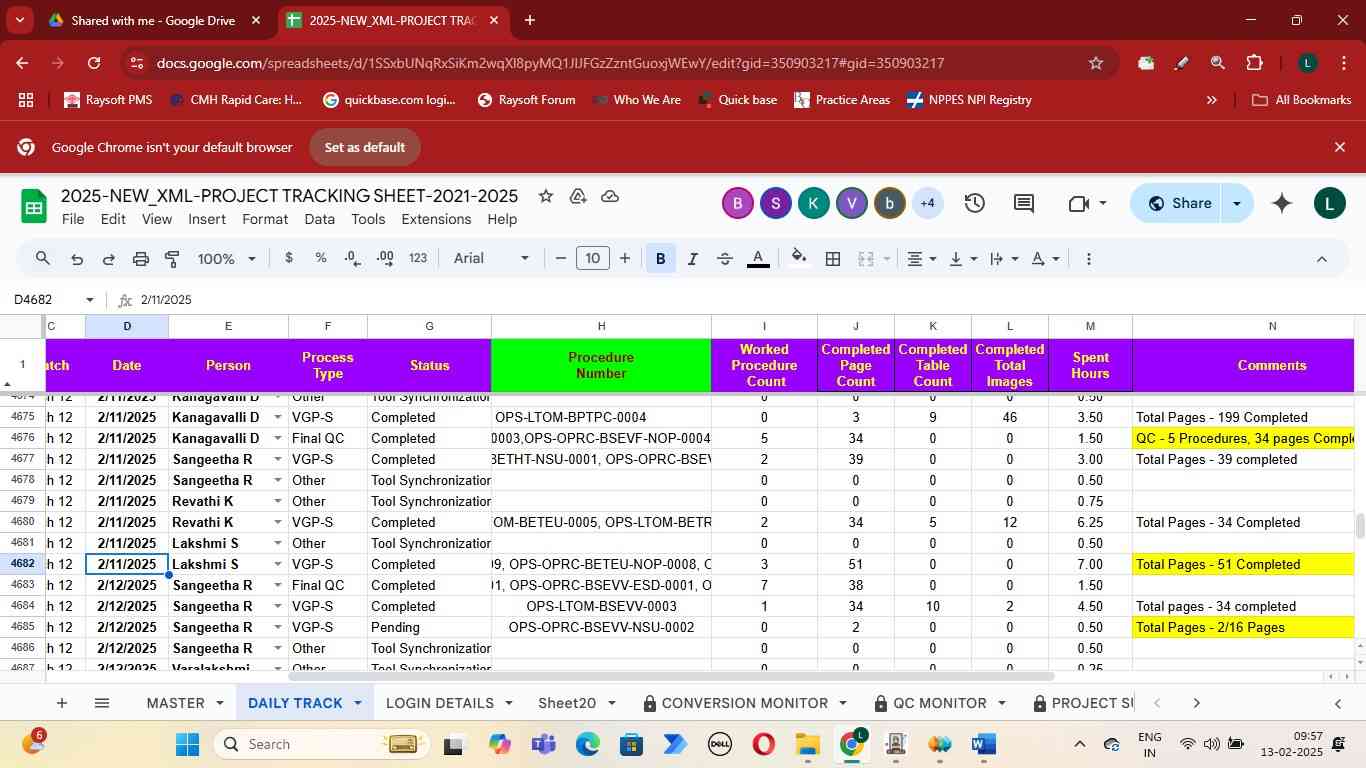Click the print icon in toolbar
The image size is (1366, 768).
pyautogui.click(x=141, y=259)
